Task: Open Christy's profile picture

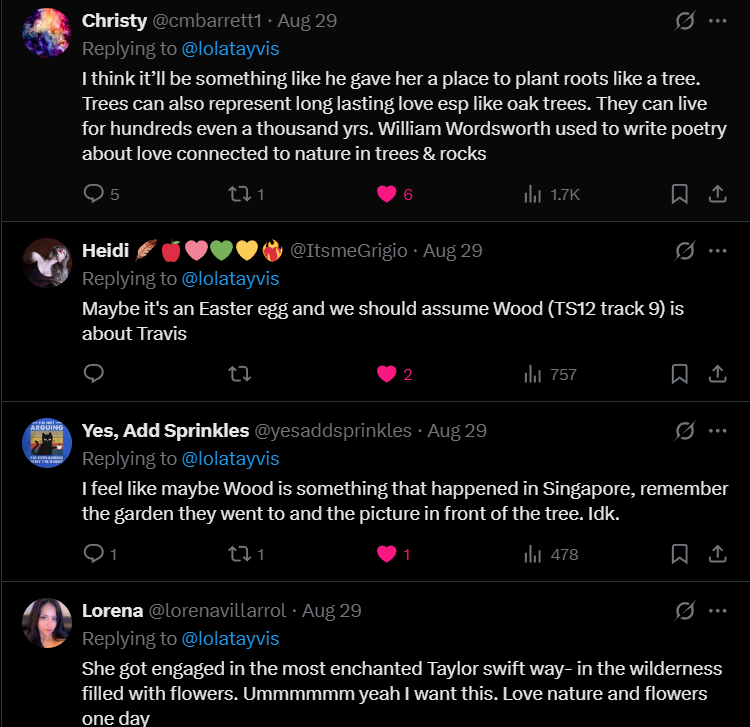Action: click(46, 32)
